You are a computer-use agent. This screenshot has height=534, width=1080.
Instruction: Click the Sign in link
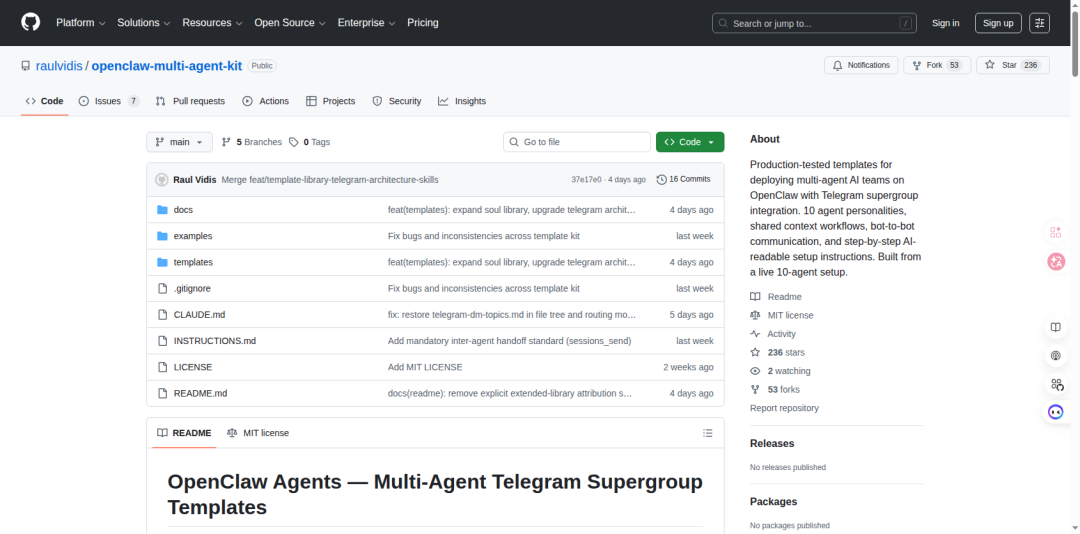[946, 23]
